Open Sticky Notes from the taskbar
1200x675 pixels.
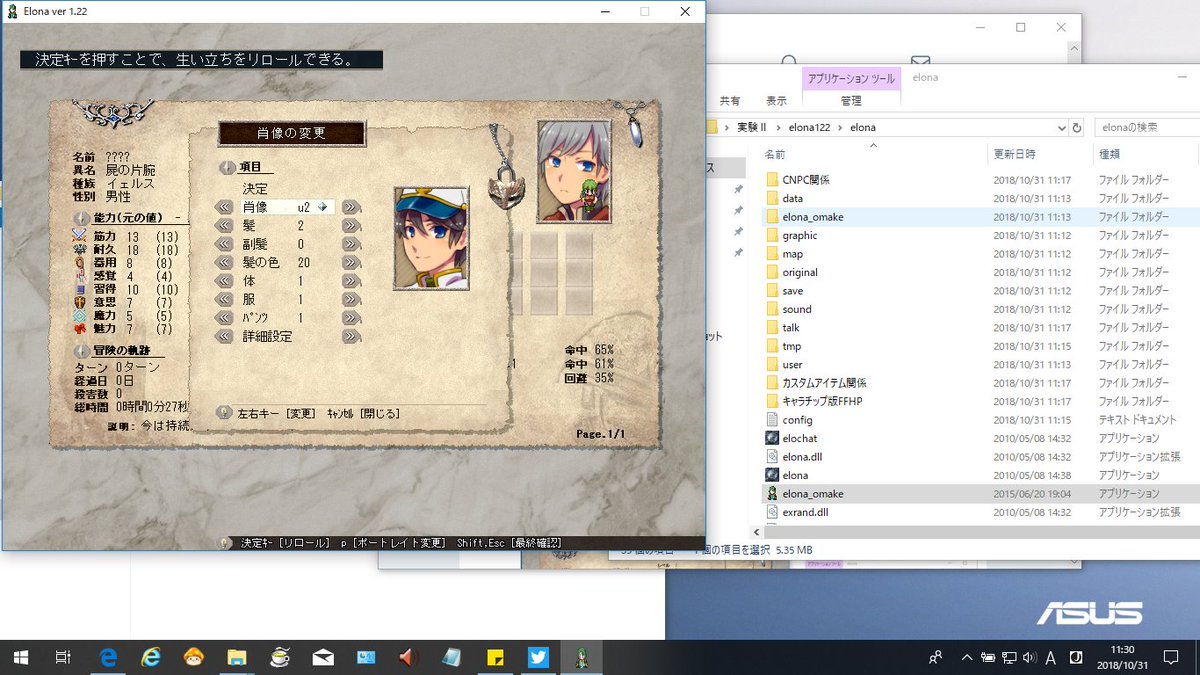point(495,657)
